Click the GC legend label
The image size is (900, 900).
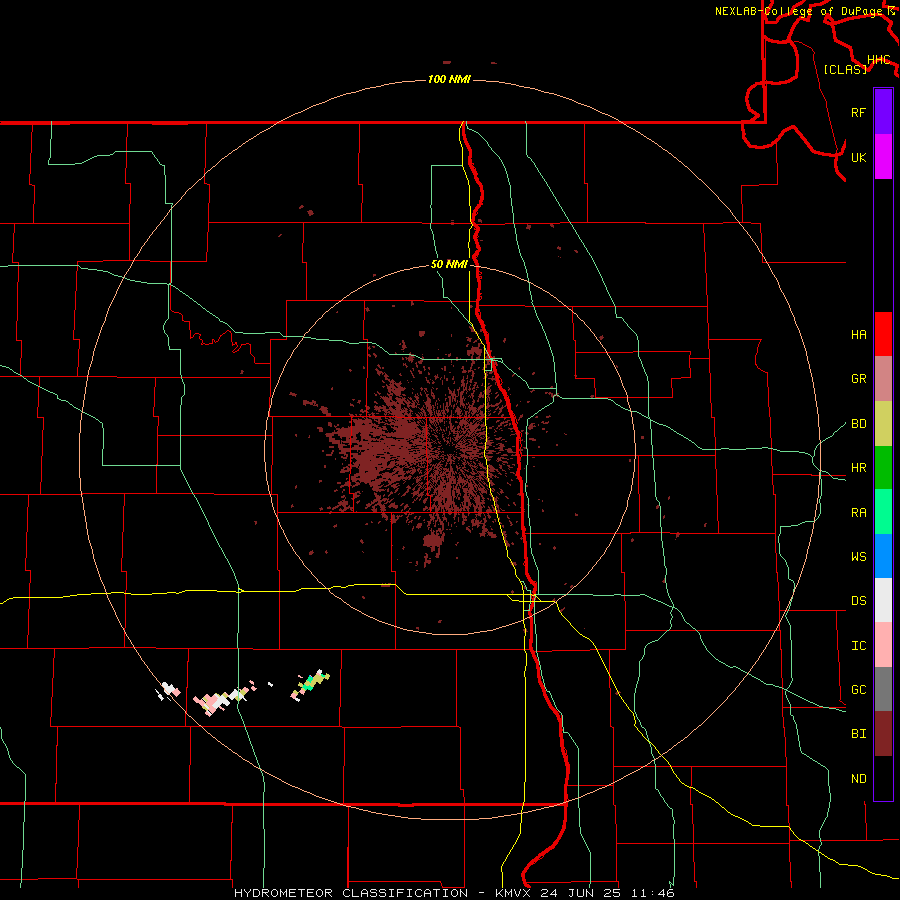click(x=858, y=690)
